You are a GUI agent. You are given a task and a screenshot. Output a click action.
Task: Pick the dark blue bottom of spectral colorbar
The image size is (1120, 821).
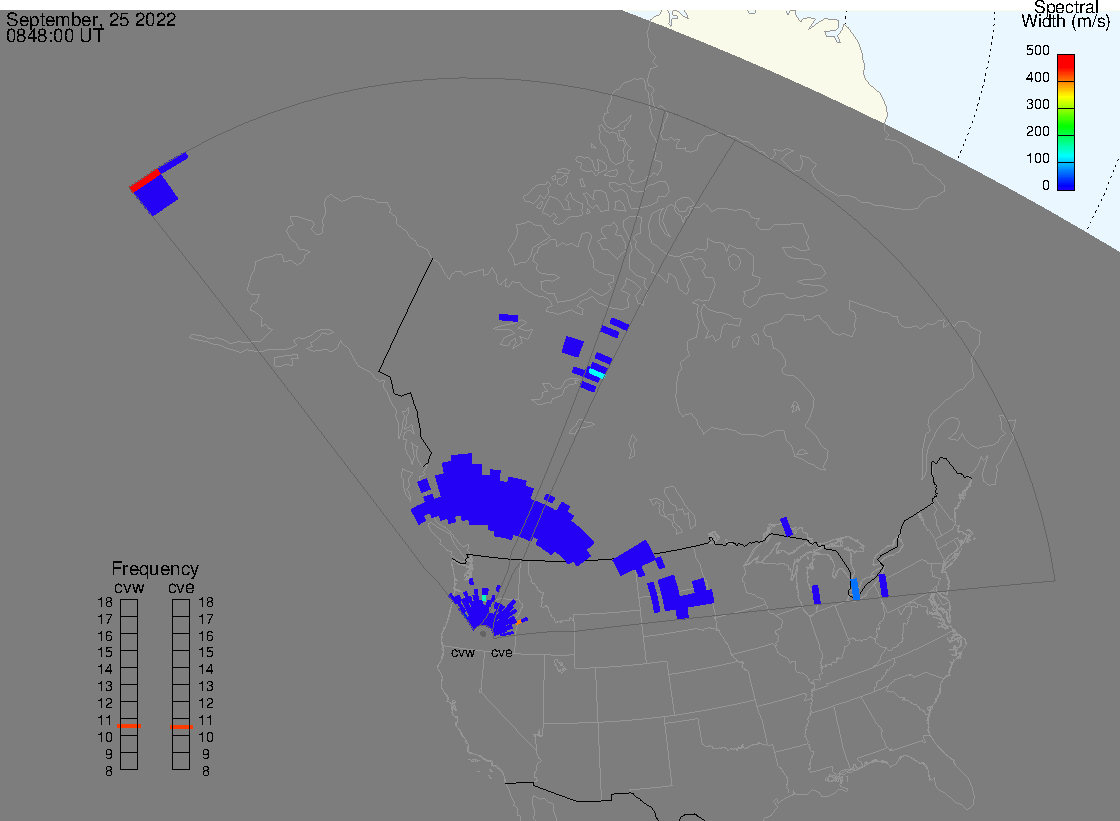1066,182
